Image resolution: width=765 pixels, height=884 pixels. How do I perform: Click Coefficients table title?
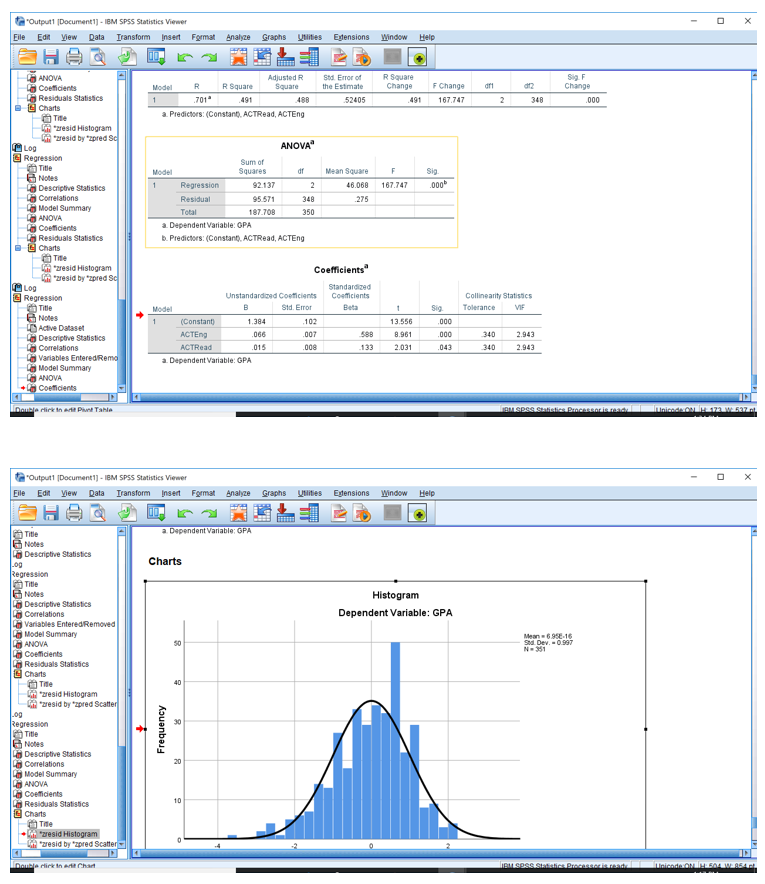341,269
